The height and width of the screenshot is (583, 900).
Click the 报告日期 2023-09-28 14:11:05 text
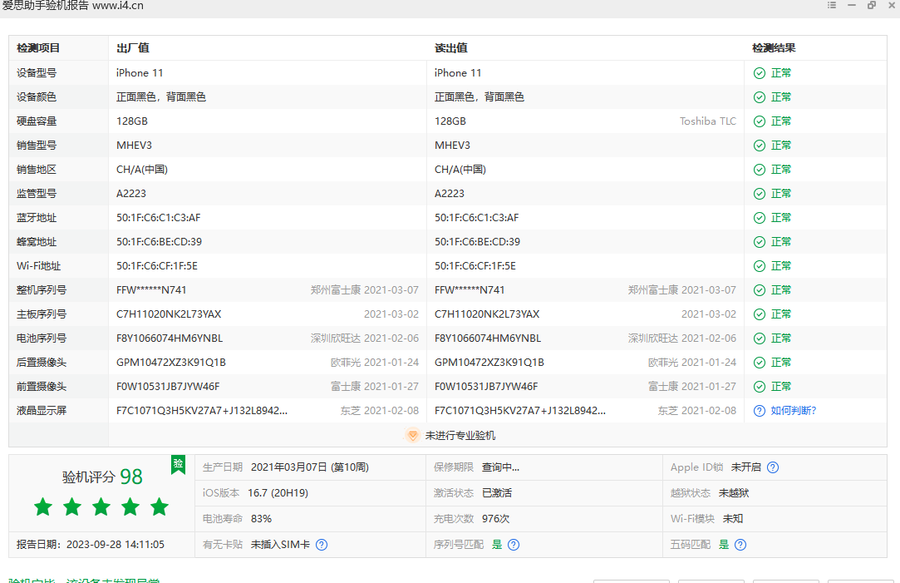pos(90,545)
